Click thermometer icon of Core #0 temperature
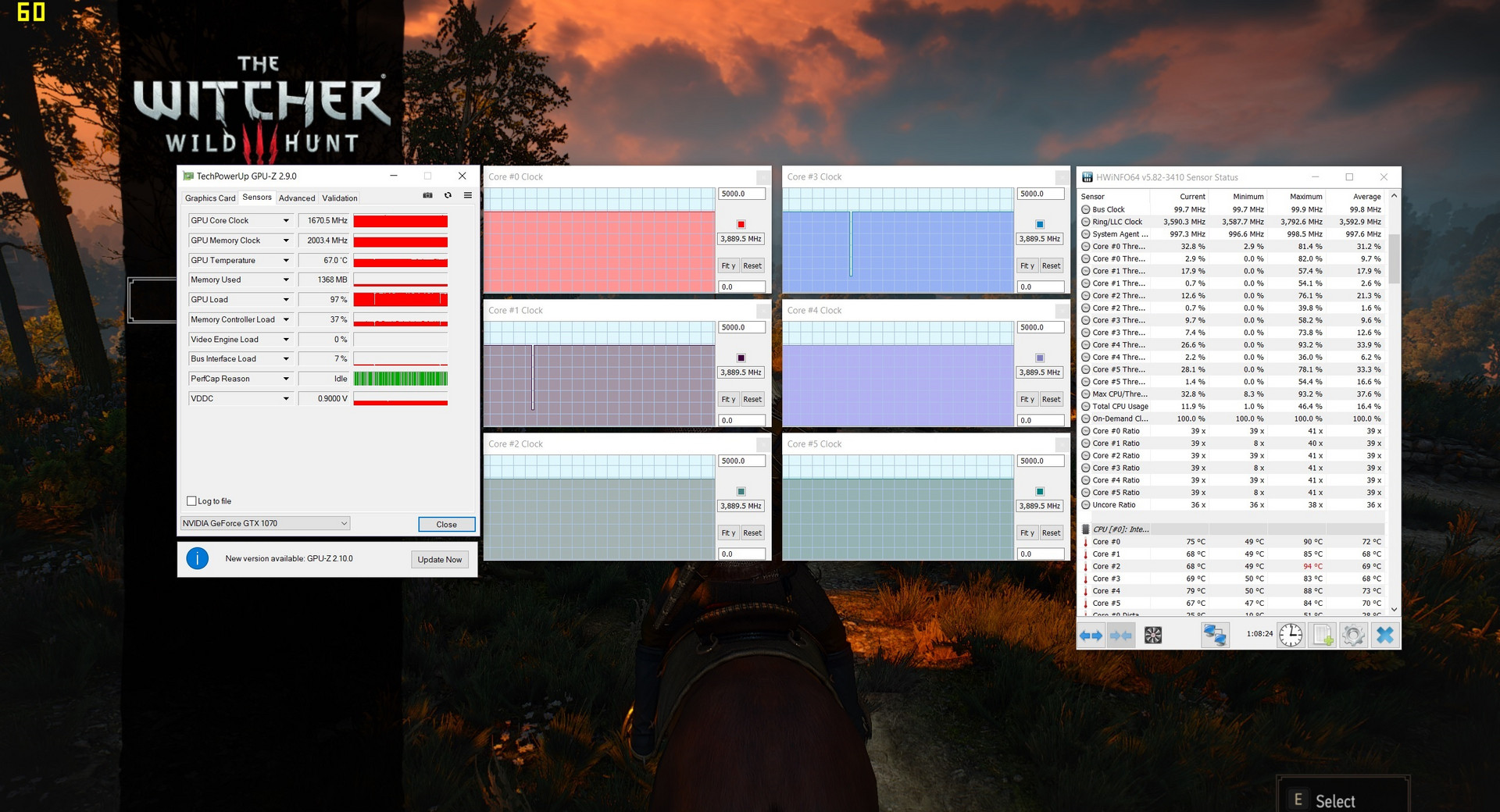This screenshot has height=812, width=1500. tap(1085, 542)
